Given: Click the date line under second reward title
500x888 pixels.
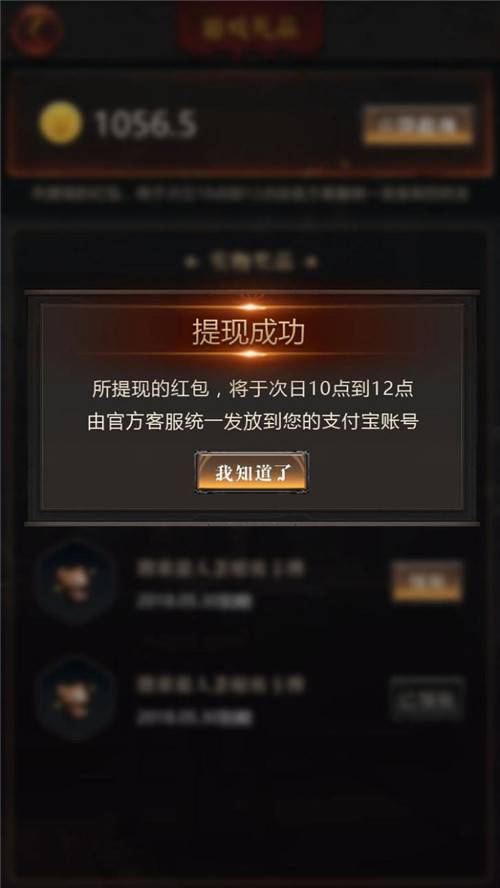Looking at the screenshot, I should [x=194, y=718].
